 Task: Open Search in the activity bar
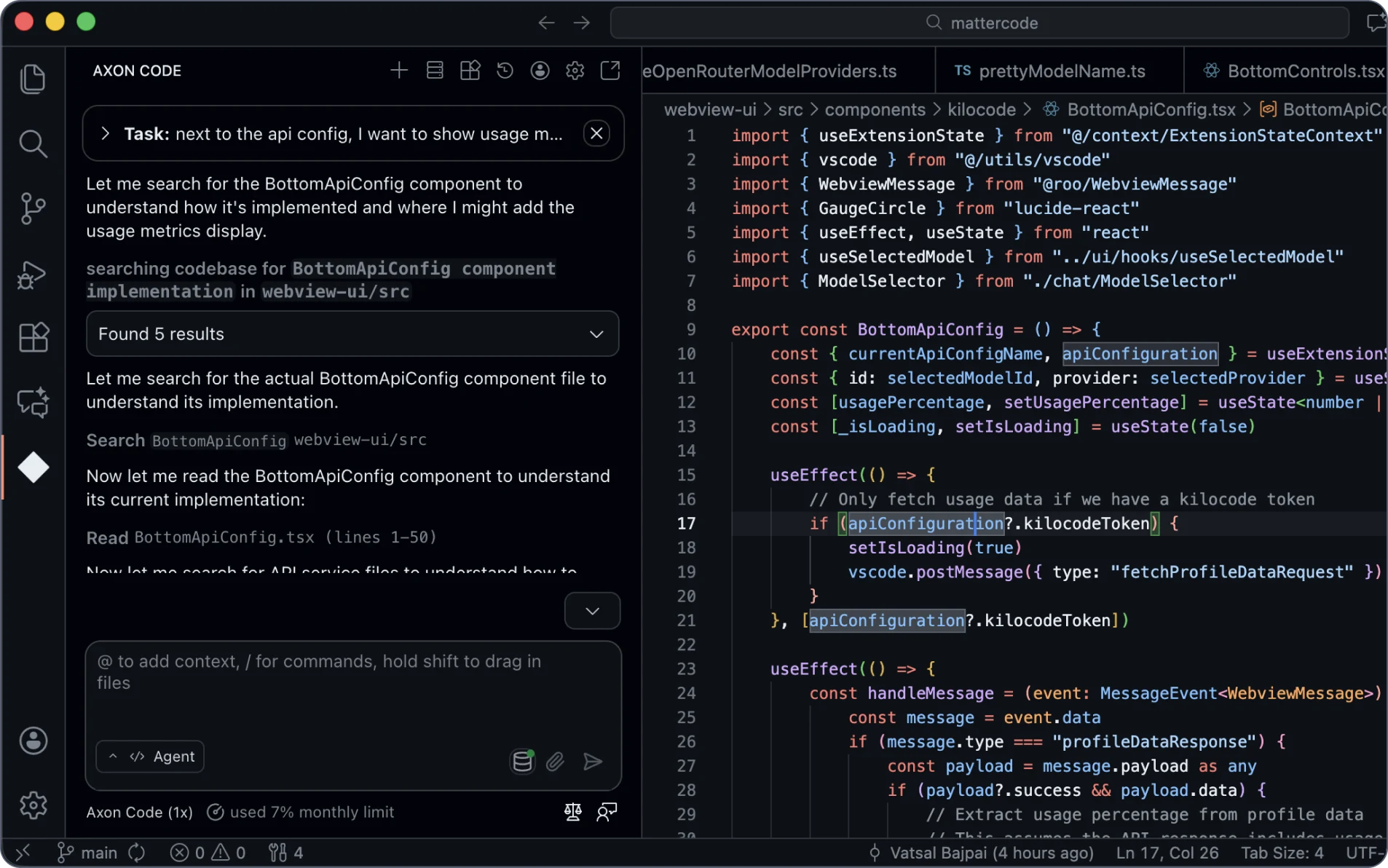(33, 143)
